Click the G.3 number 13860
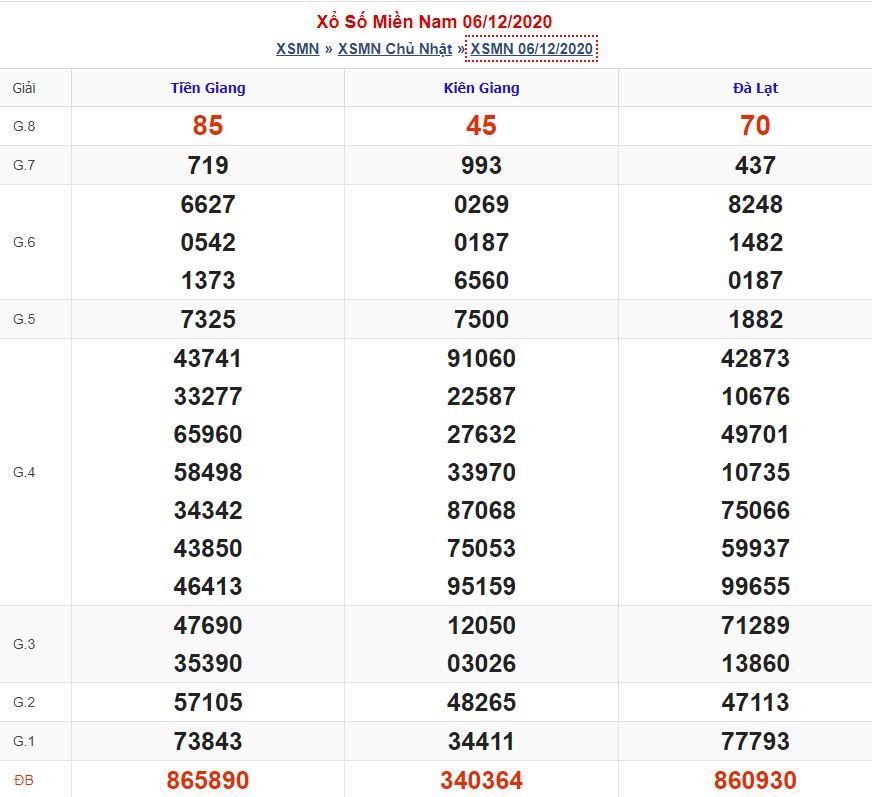 pos(755,663)
